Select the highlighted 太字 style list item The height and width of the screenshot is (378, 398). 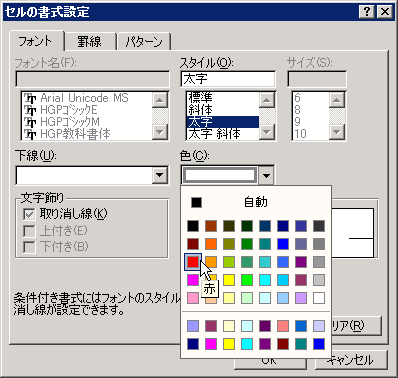[223, 122]
